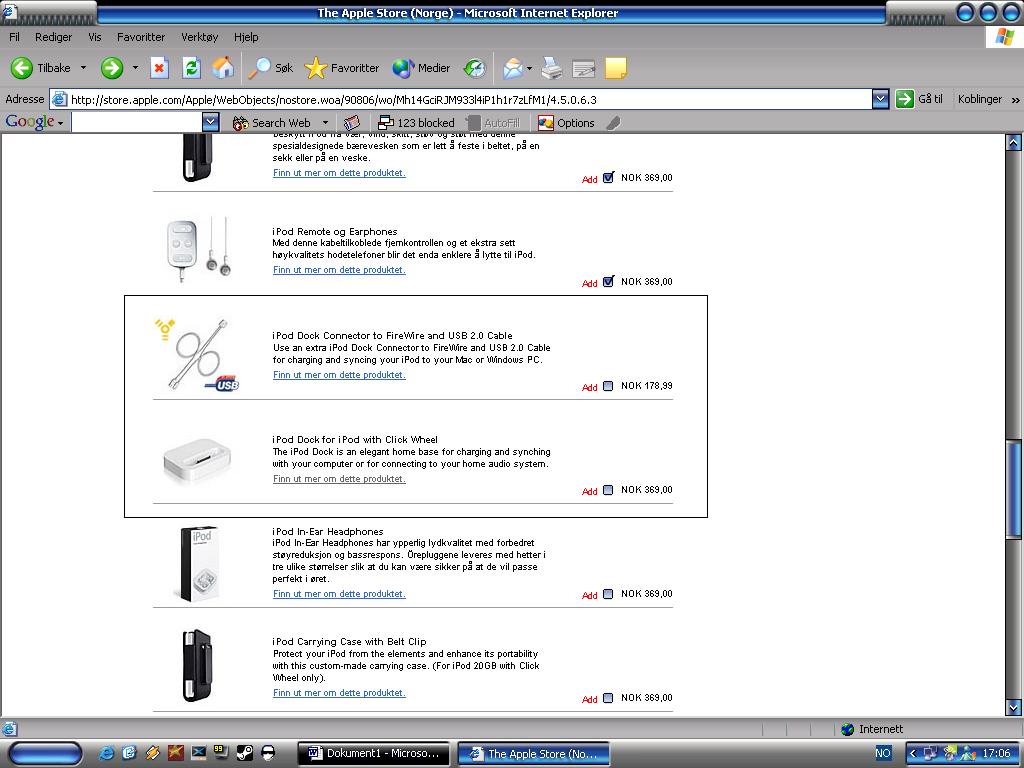
Task: Open the Fil menu
Action: [14, 37]
